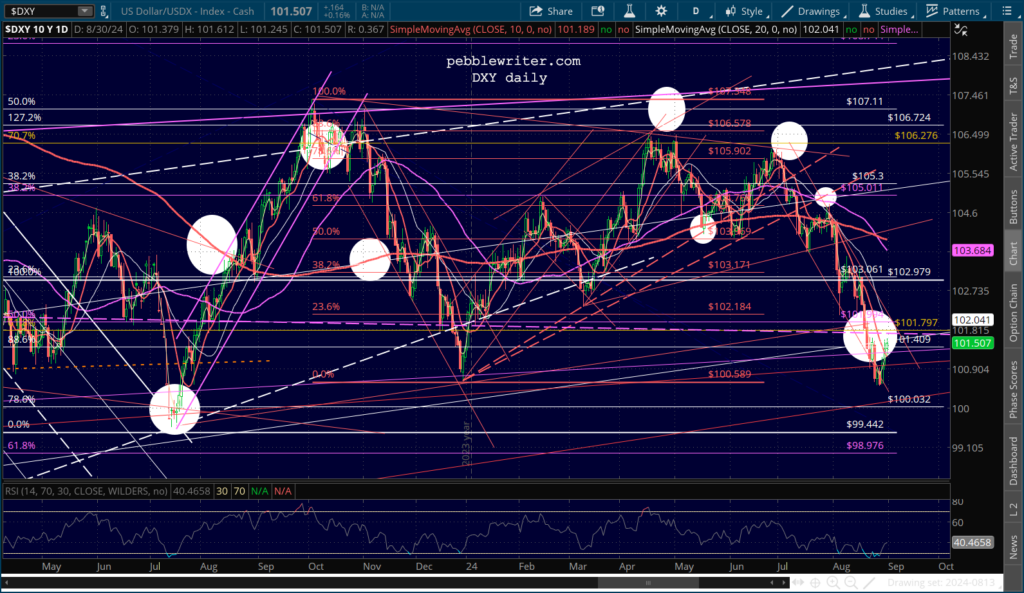Click SimpleMovingAvg (CLOSE, 20, 0, no) label

[715, 29]
